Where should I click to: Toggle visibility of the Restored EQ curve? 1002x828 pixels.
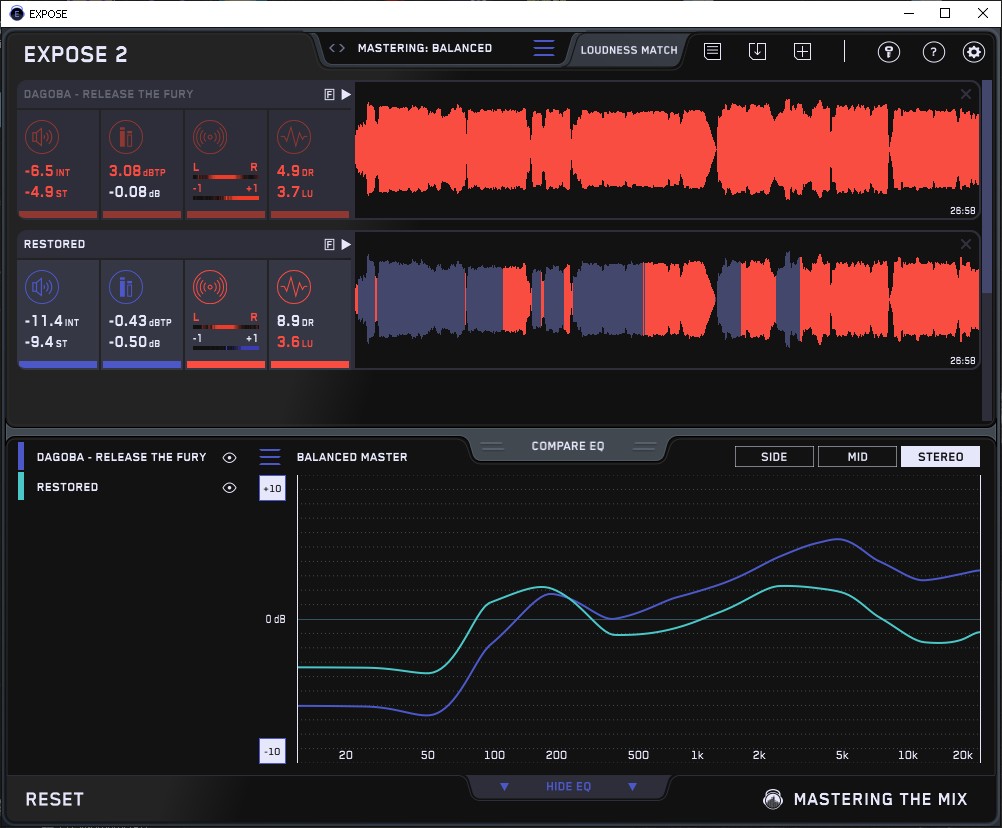point(229,487)
